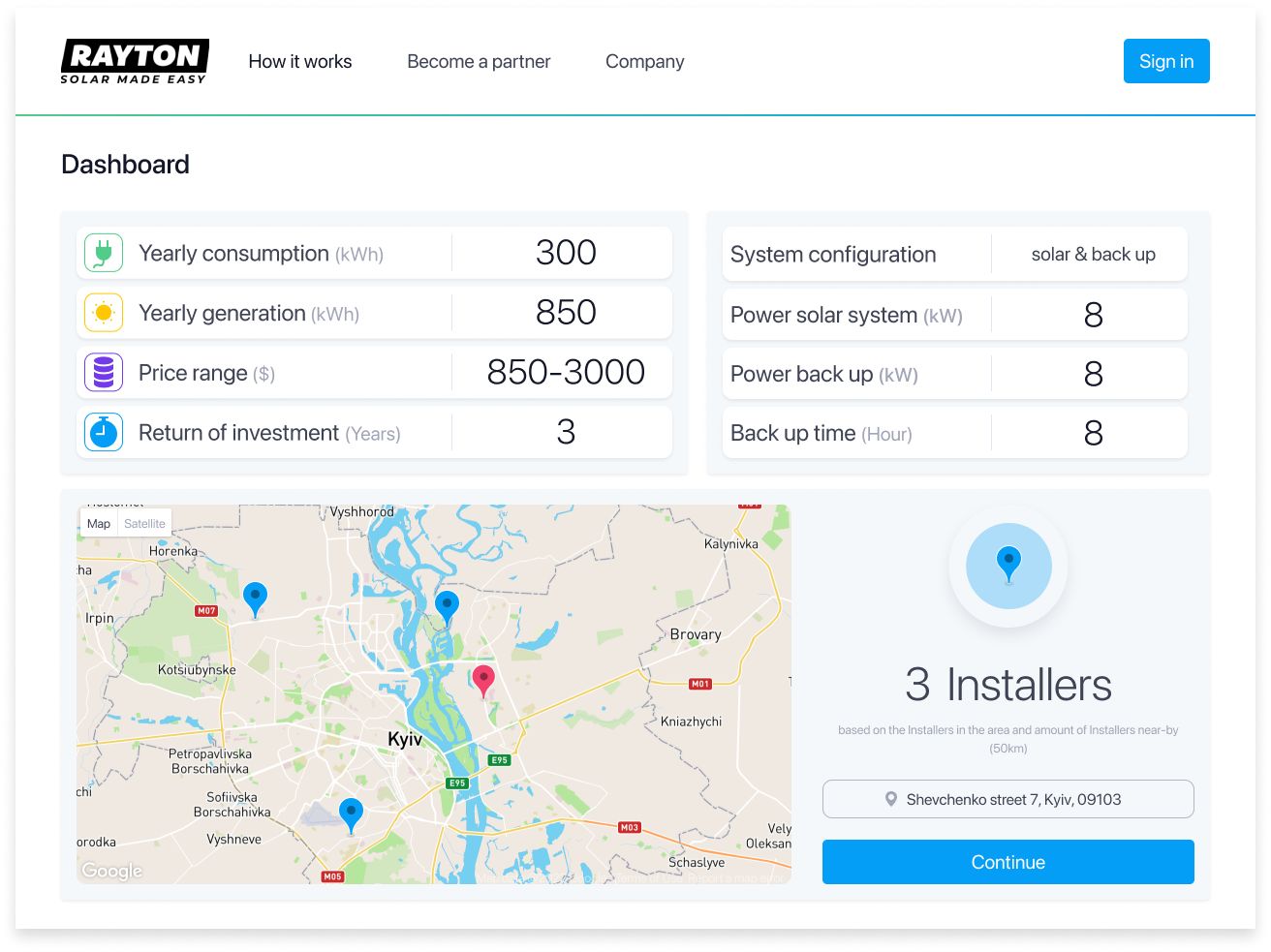The width and height of the screenshot is (1271, 952).
Task: Open the Company menu
Action: tap(644, 61)
